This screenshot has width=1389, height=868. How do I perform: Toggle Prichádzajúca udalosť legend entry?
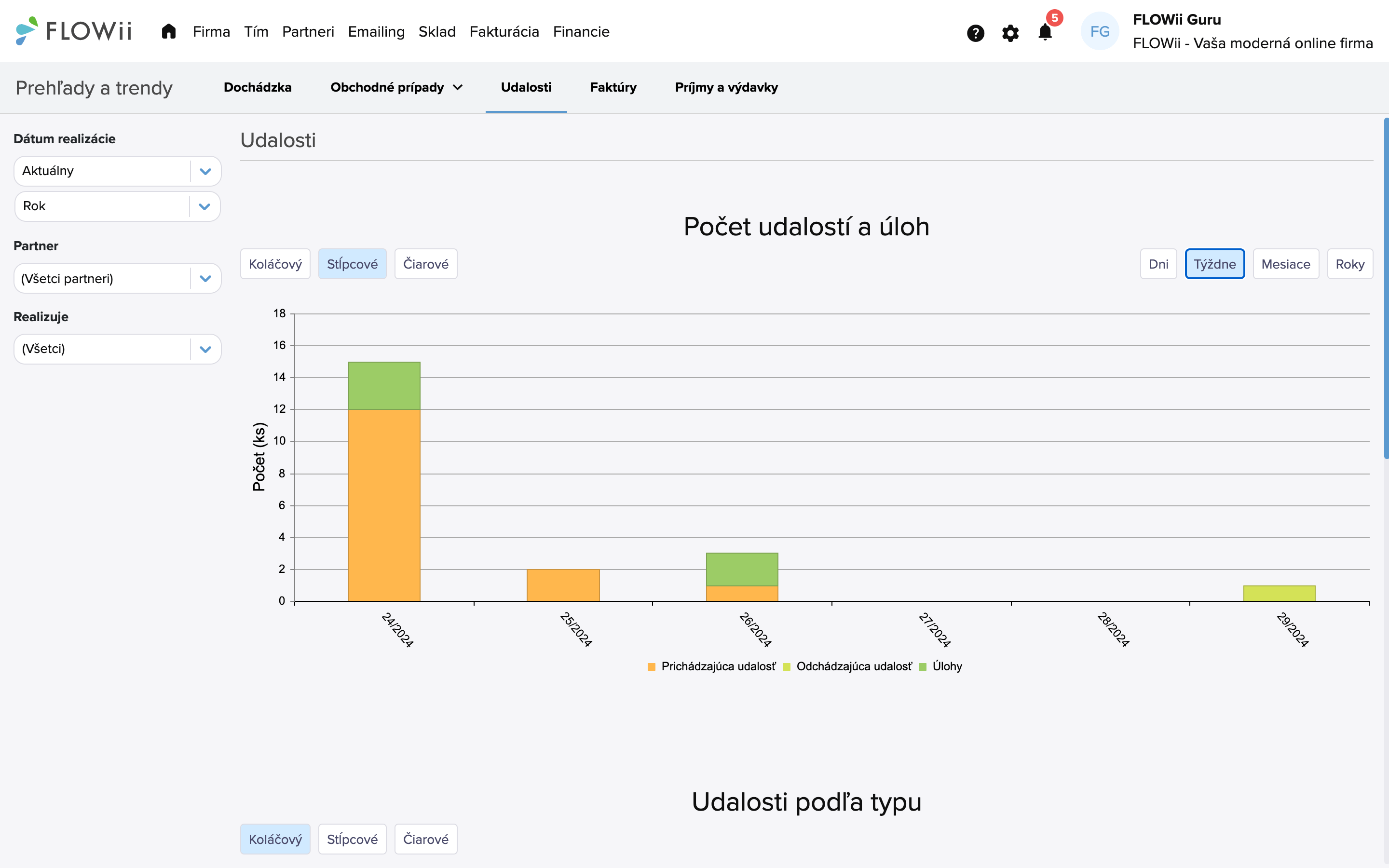click(711, 666)
